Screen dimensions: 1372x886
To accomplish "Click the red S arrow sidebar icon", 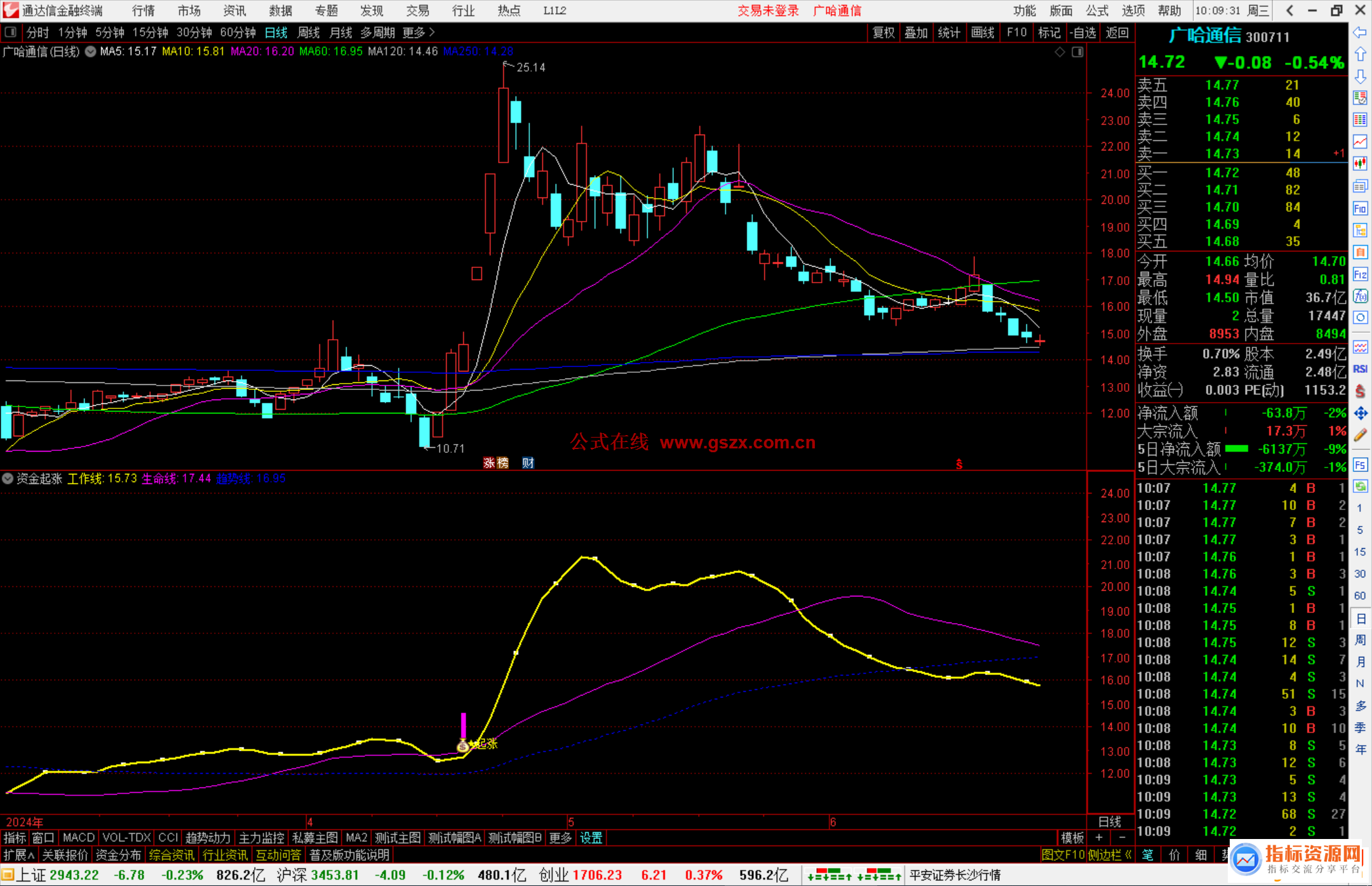I will 1360,391.
